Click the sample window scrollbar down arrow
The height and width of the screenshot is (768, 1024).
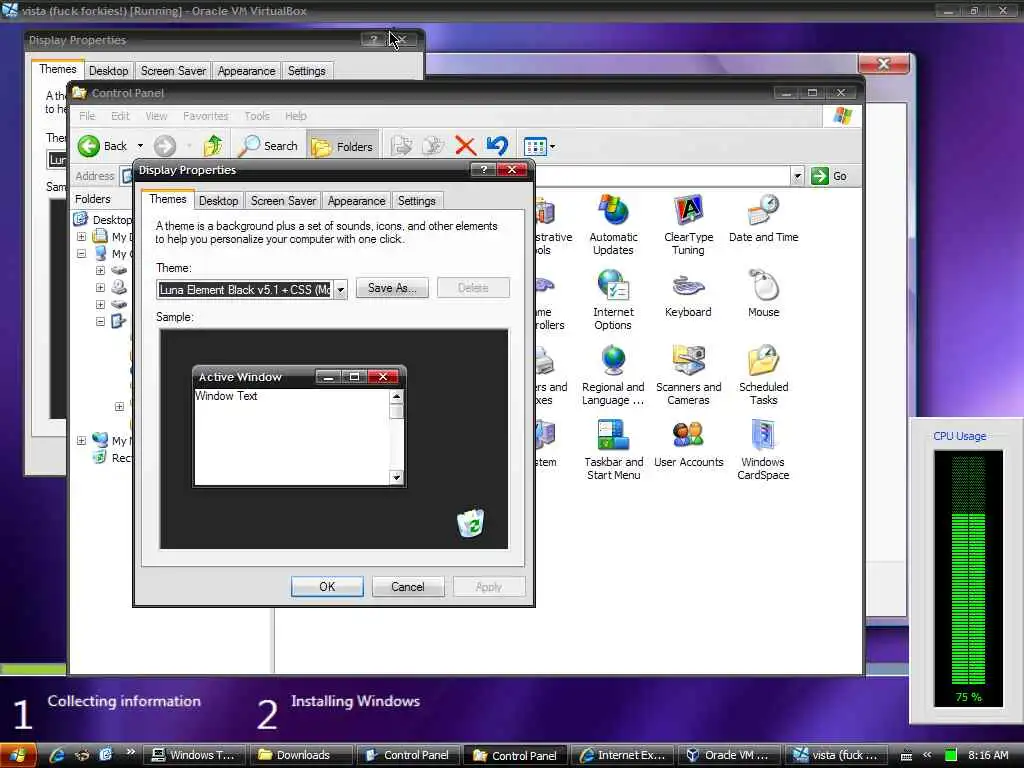pyautogui.click(x=396, y=477)
